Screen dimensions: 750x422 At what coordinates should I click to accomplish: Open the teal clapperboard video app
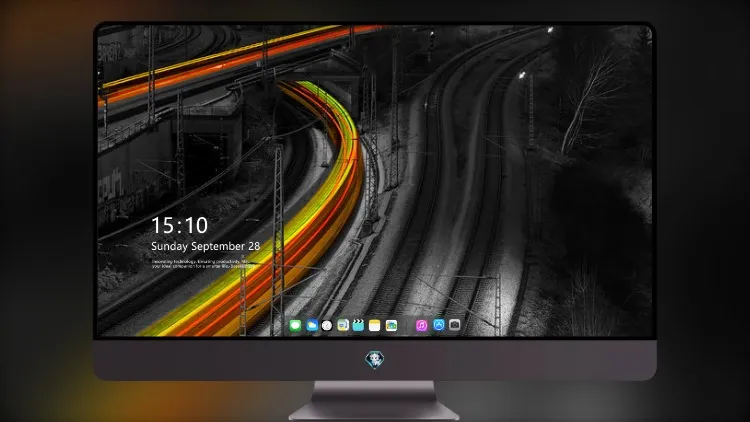tap(358, 326)
